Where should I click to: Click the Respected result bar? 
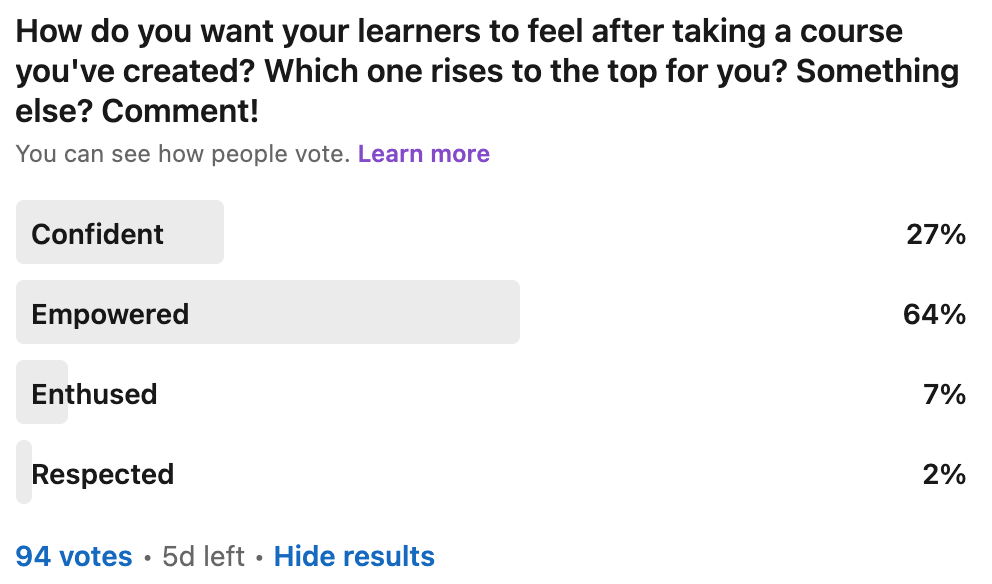click(24, 472)
